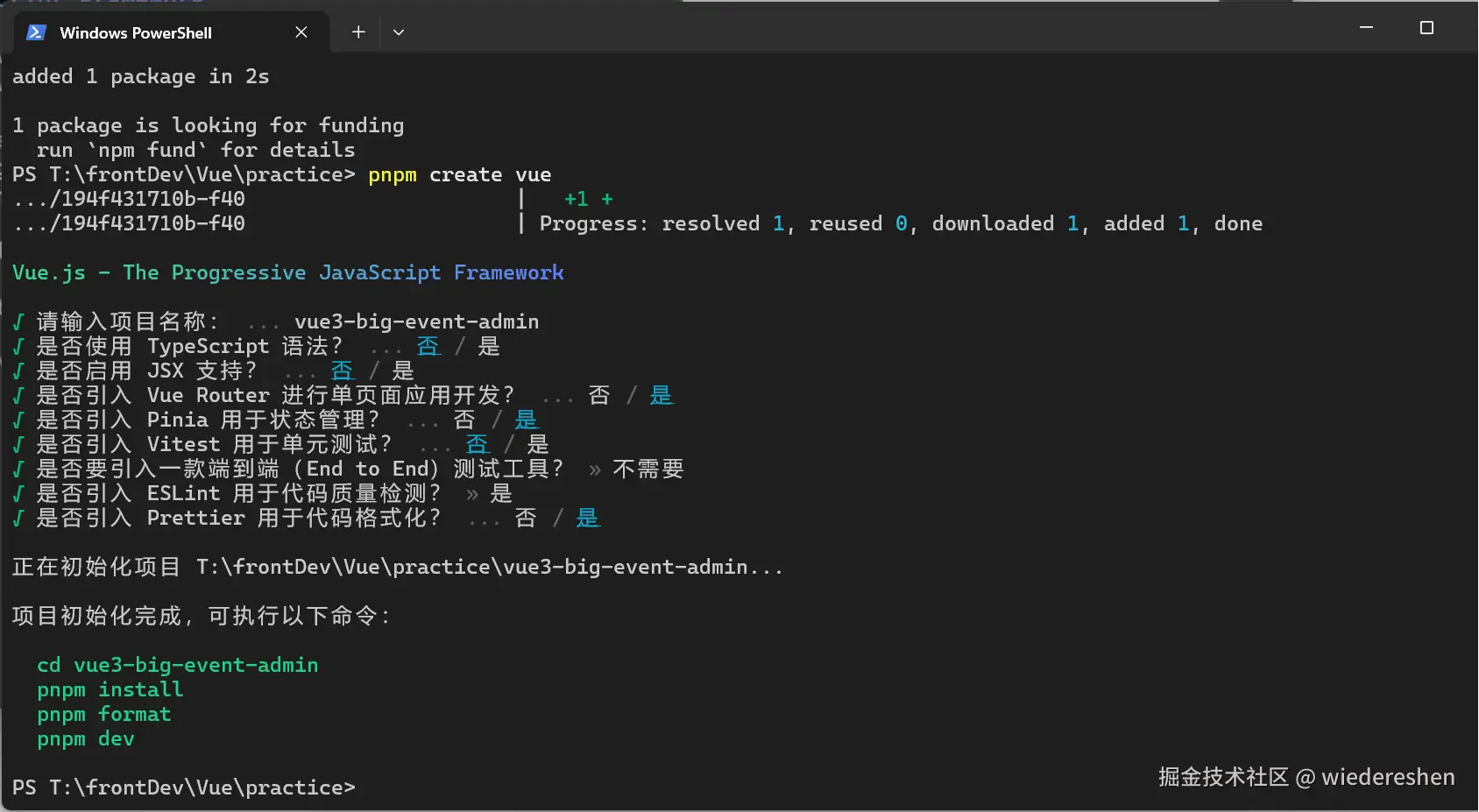
Task: Click the ESLint 用于代码质量检测 question
Action: [x=239, y=494]
